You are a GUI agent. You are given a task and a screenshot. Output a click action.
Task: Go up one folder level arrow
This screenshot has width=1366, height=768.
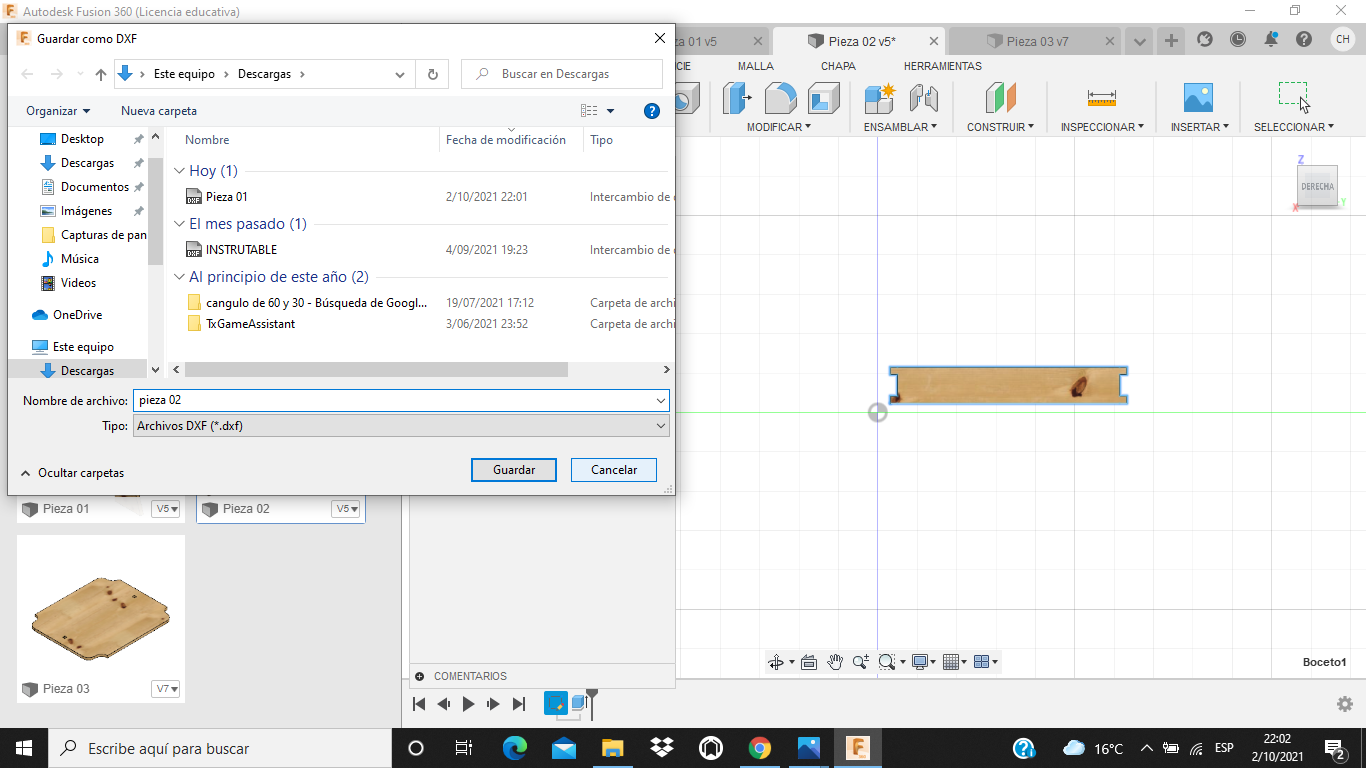[101, 74]
